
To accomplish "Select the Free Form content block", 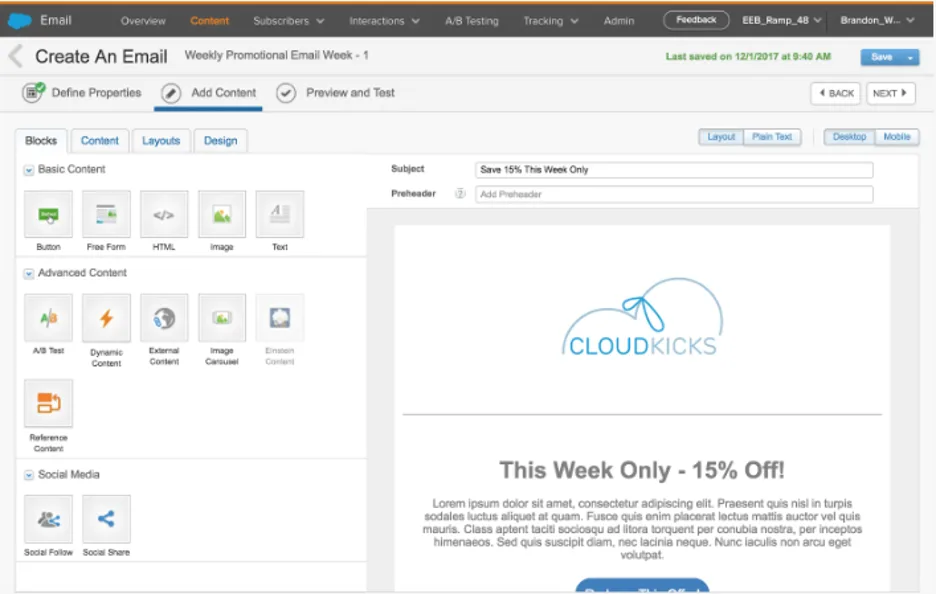I will (x=106, y=214).
